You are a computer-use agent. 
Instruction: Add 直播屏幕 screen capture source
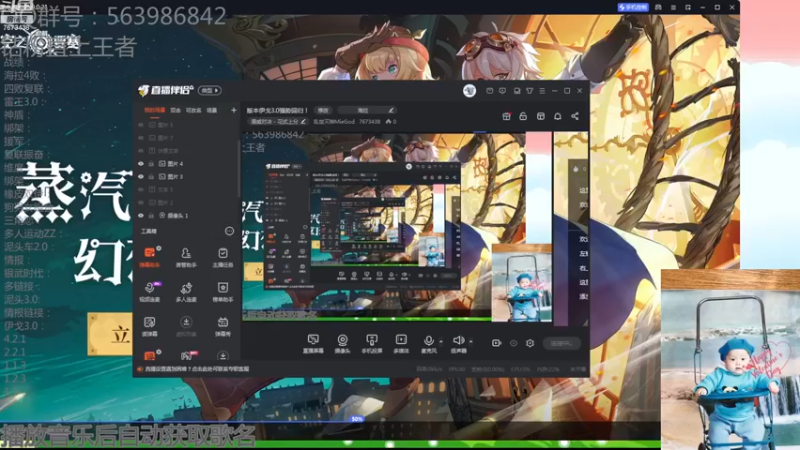click(x=313, y=344)
